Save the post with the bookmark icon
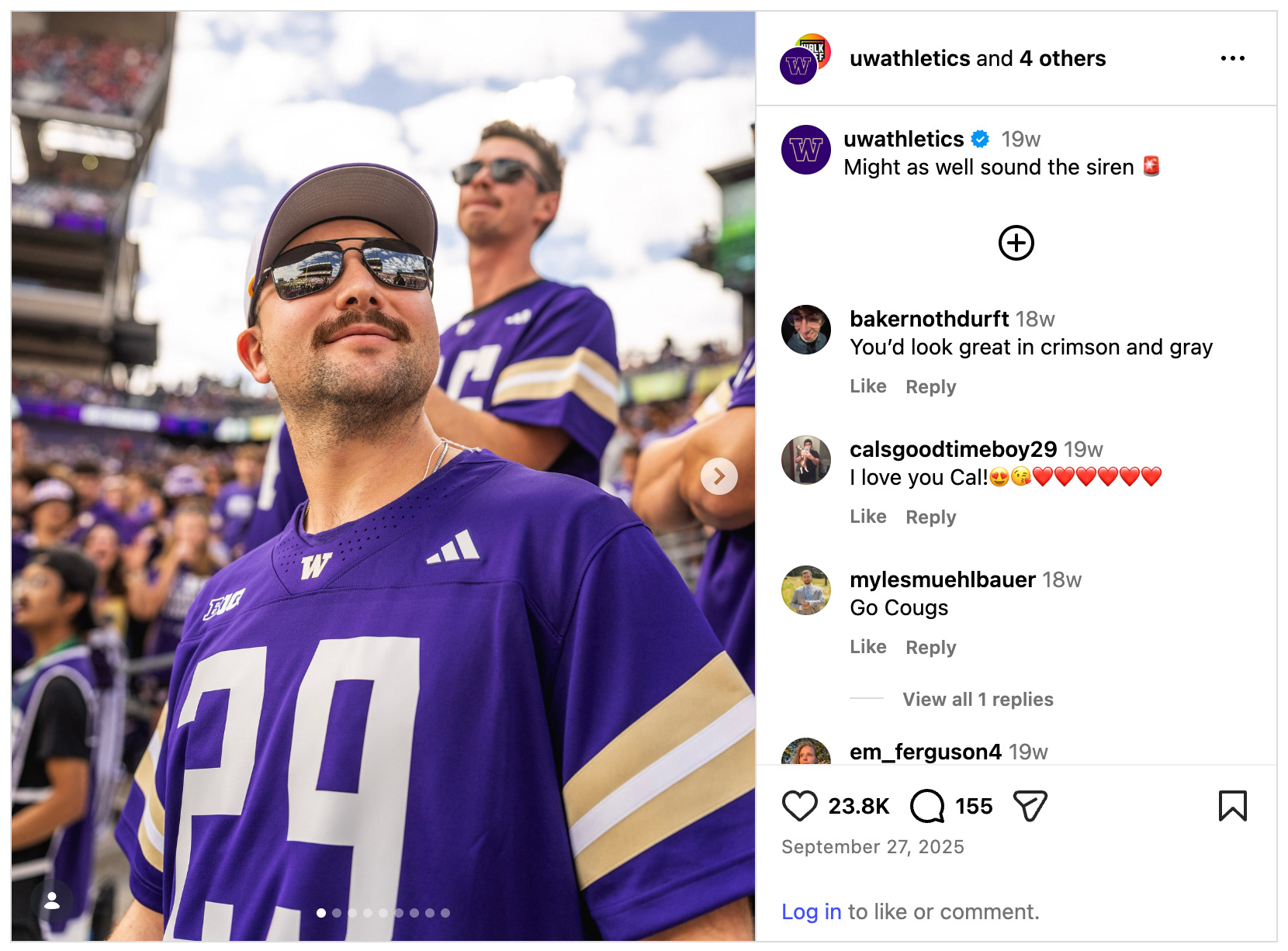Image resolution: width=1288 pixels, height=951 pixels. [1232, 806]
